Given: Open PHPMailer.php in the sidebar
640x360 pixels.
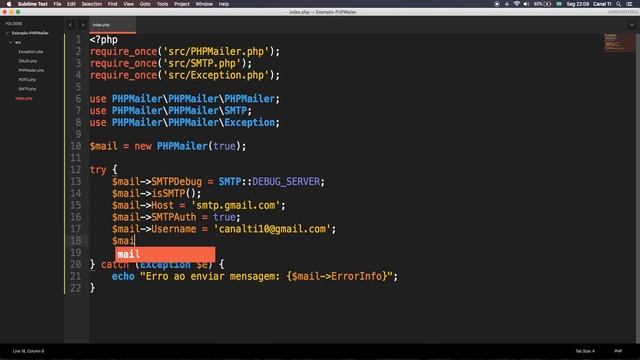Looking at the screenshot, I should pyautogui.click(x=31, y=70).
